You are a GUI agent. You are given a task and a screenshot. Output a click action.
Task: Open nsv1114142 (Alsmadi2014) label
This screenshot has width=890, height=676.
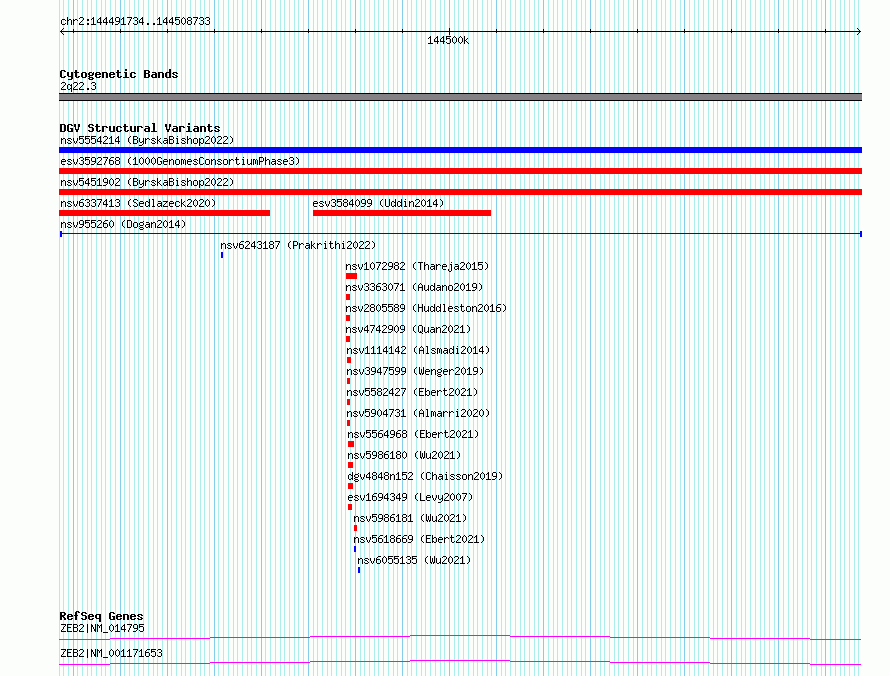(418, 350)
